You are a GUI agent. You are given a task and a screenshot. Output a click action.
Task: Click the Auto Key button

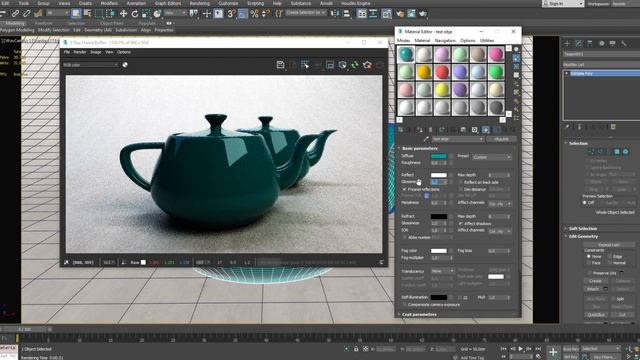tap(571, 349)
